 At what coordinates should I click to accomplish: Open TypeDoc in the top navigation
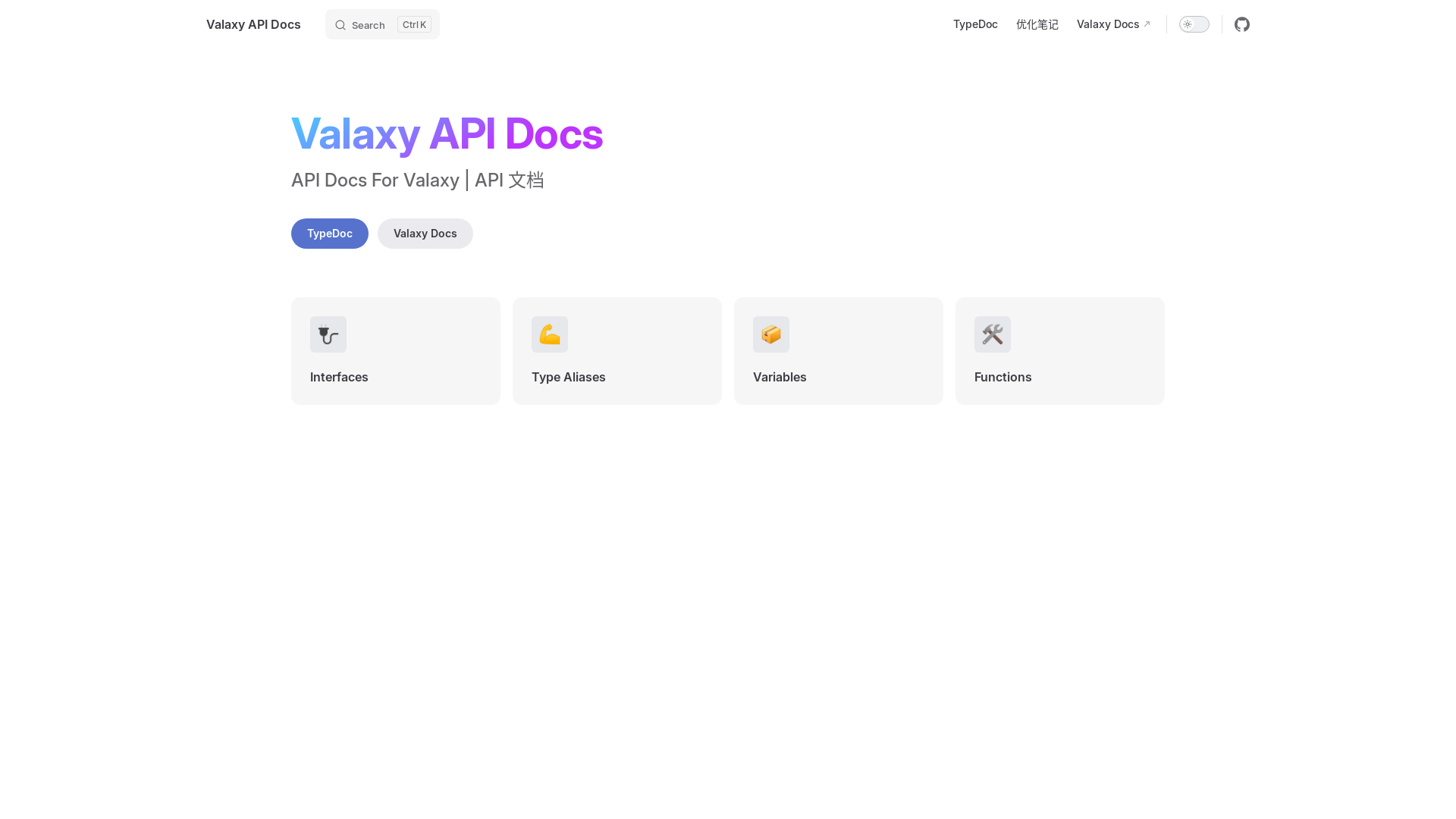click(975, 24)
